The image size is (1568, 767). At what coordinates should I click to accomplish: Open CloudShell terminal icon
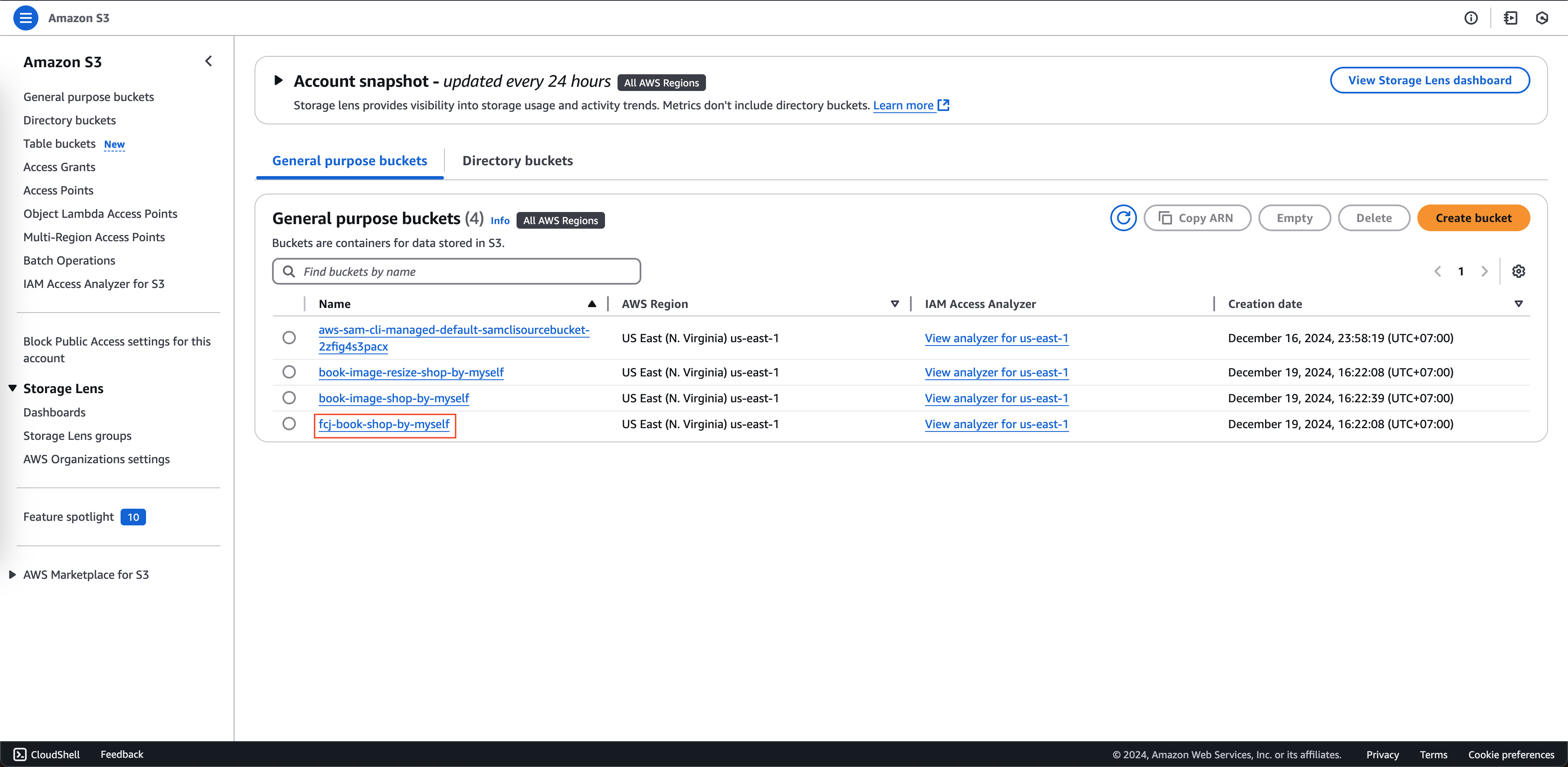(x=20, y=754)
